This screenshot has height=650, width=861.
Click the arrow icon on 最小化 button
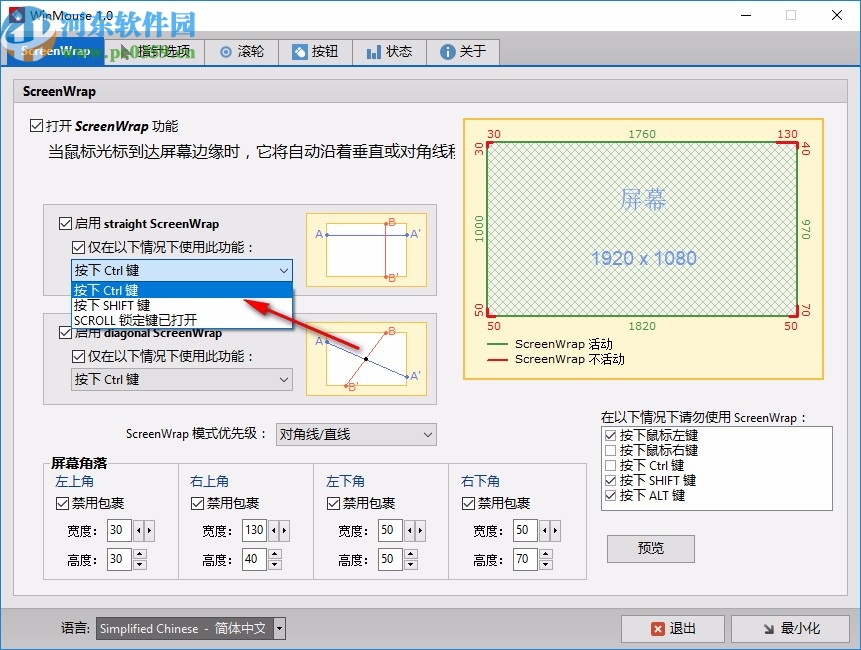[x=769, y=629]
